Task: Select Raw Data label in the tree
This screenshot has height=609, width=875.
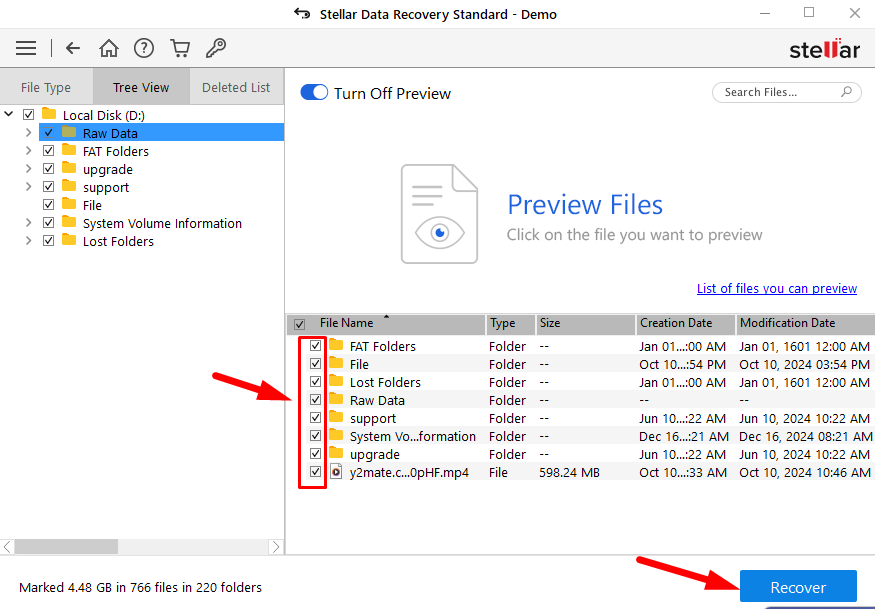Action: pos(110,133)
